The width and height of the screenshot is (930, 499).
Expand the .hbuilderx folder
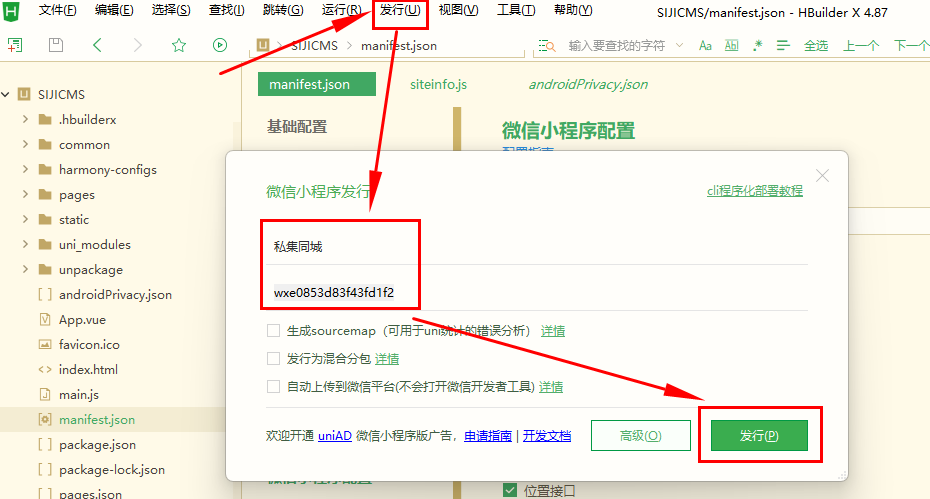[x=25, y=119]
